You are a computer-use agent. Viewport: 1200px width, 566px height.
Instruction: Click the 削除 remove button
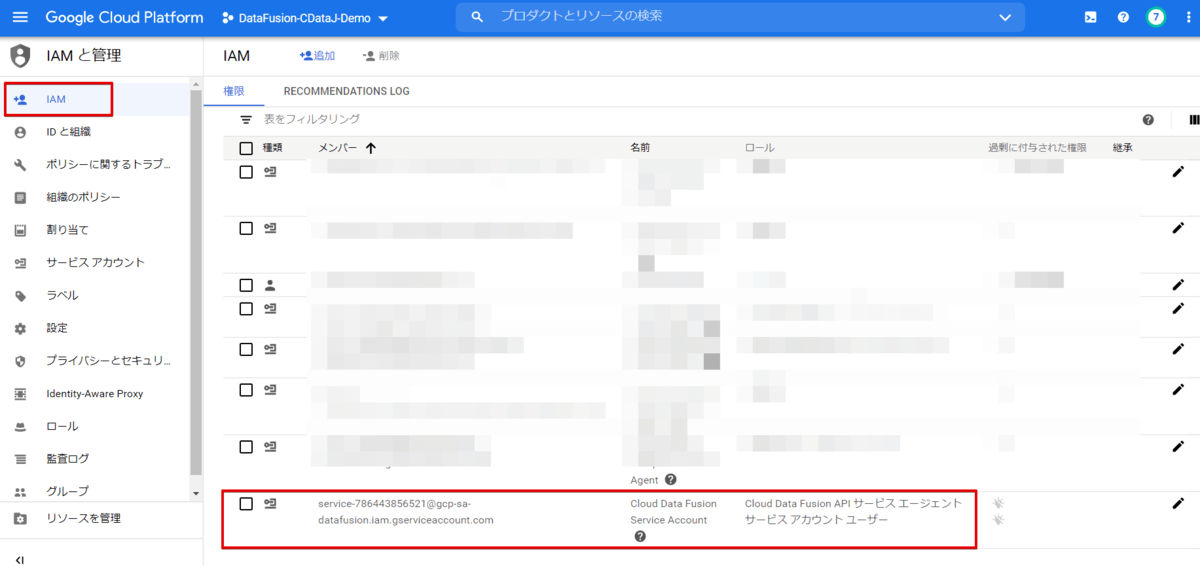(380, 56)
